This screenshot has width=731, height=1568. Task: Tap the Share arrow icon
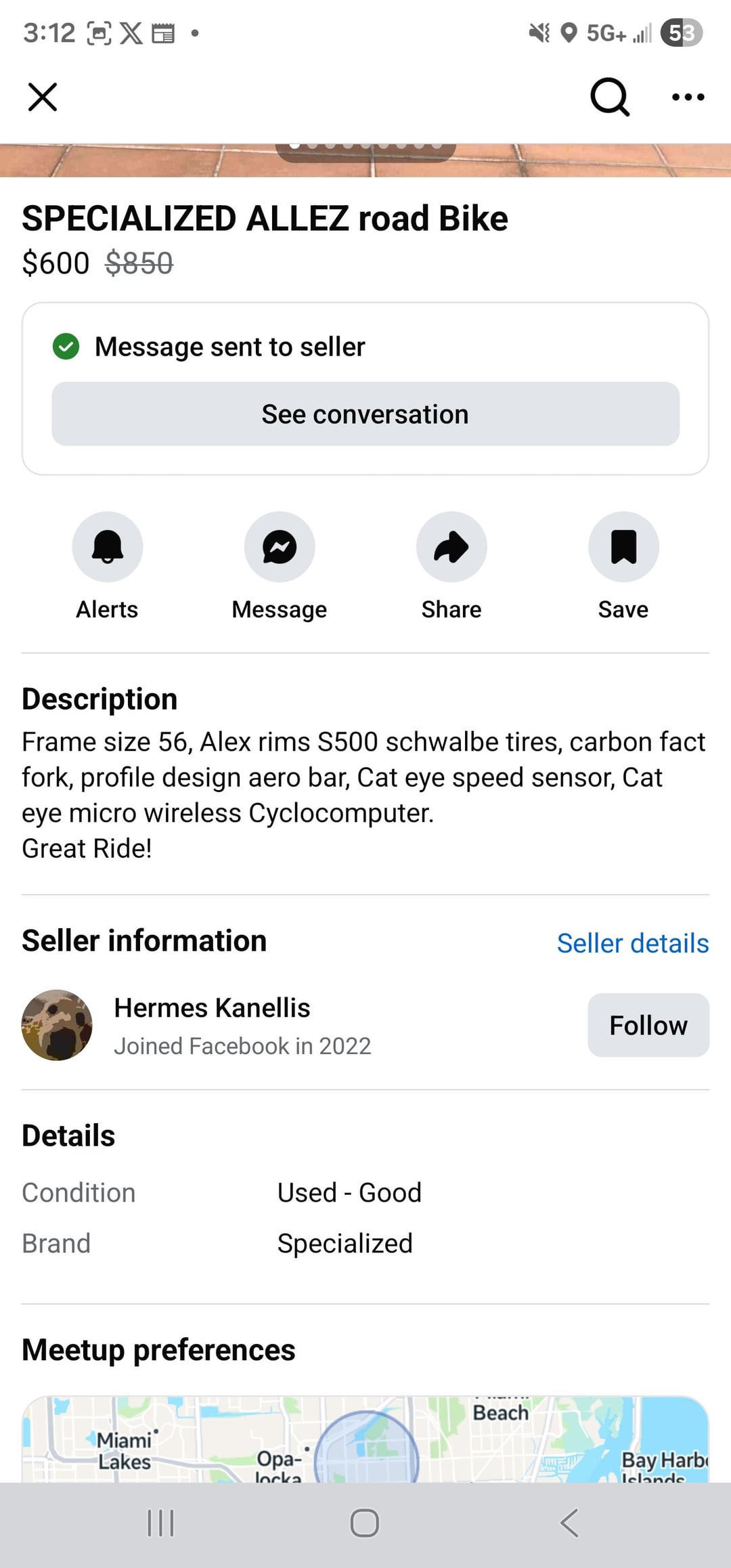tap(451, 546)
